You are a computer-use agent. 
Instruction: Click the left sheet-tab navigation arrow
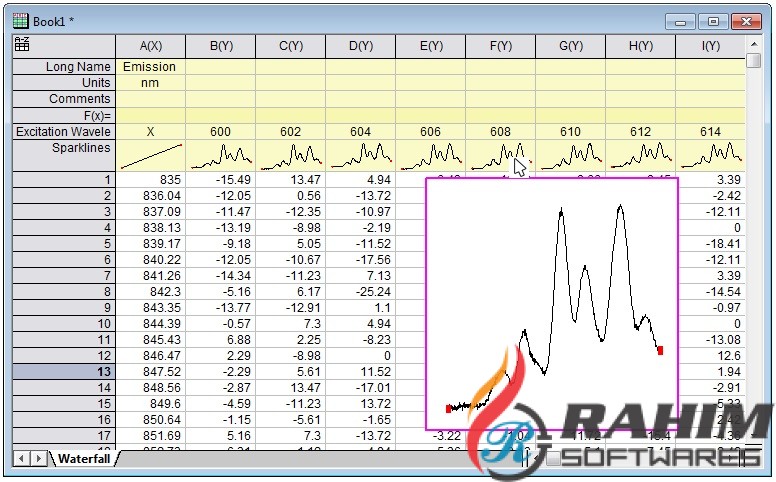(21, 459)
